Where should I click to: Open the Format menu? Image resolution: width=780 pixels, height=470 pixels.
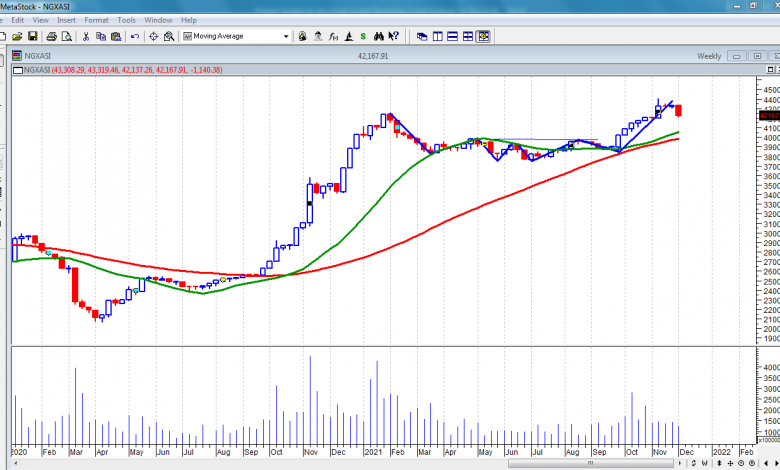click(x=96, y=20)
